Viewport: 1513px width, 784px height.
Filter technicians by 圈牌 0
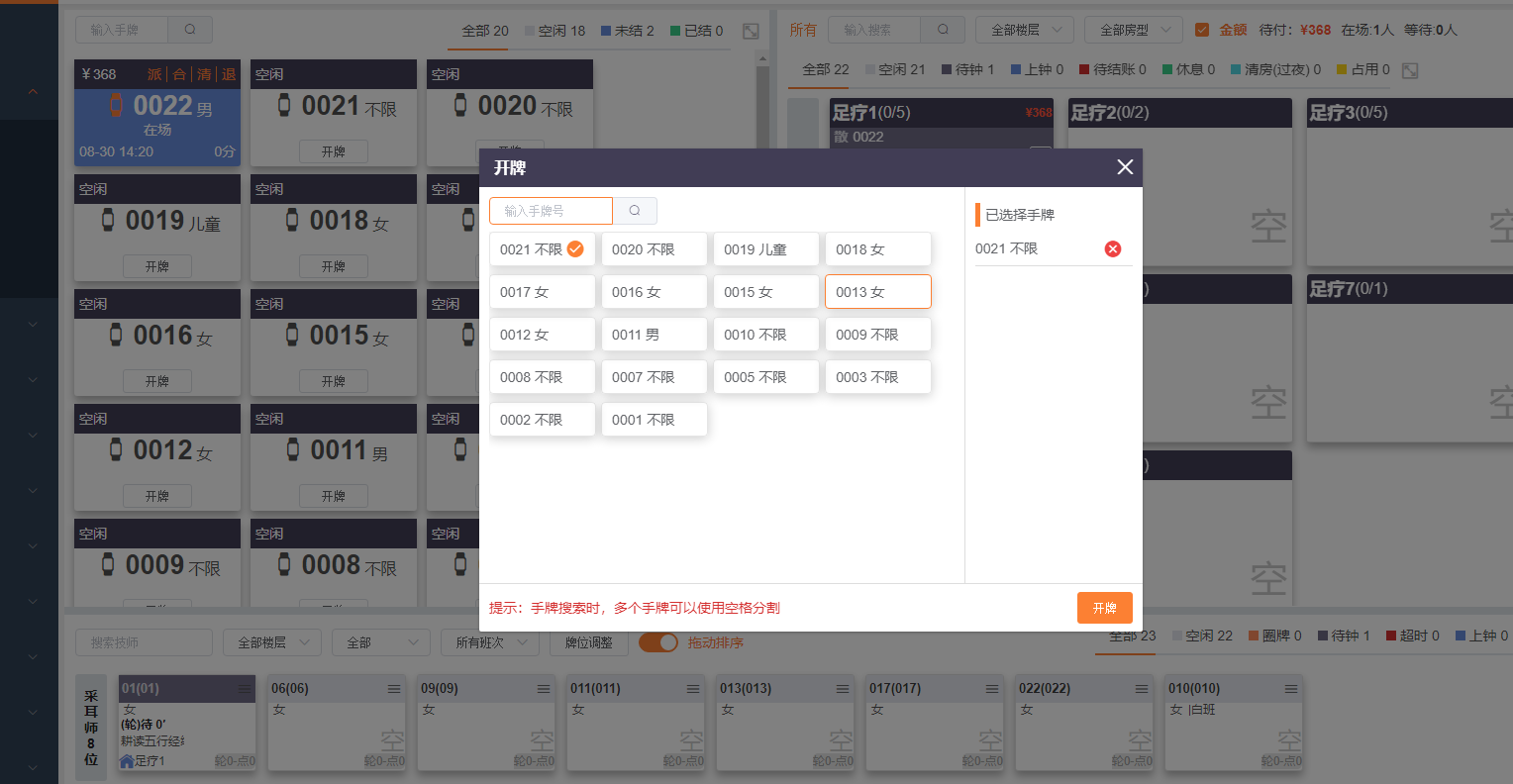1275,636
